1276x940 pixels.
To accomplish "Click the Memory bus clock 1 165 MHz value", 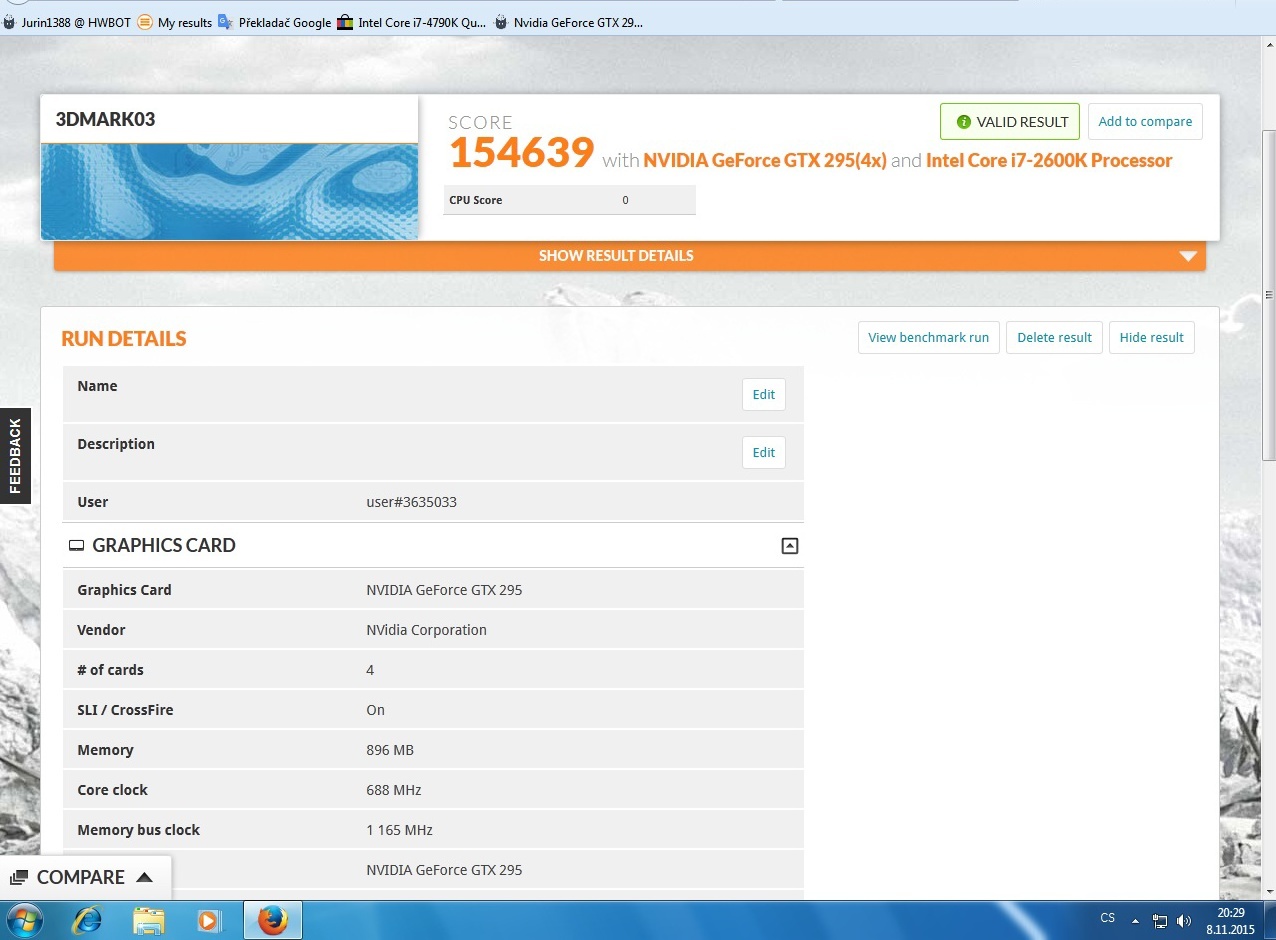I will 399,830.
